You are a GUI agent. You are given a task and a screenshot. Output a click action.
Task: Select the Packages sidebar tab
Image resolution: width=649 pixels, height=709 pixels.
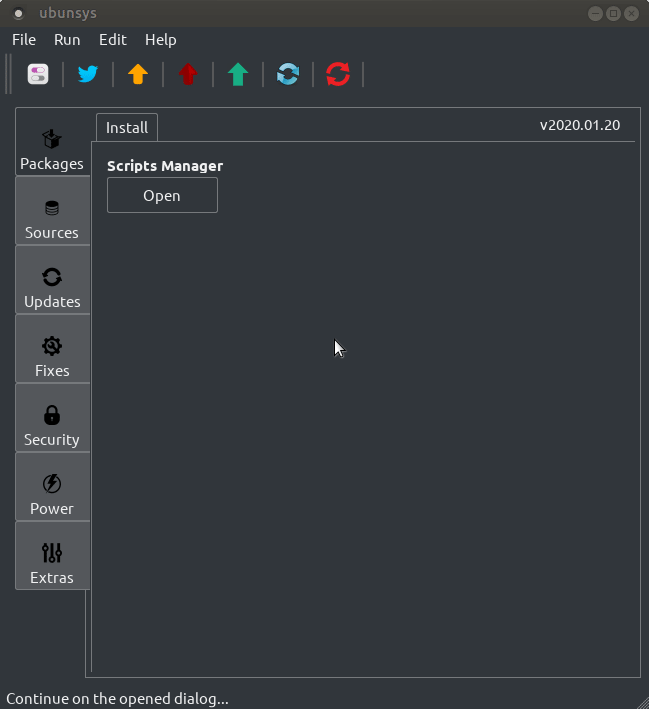tap(52, 142)
